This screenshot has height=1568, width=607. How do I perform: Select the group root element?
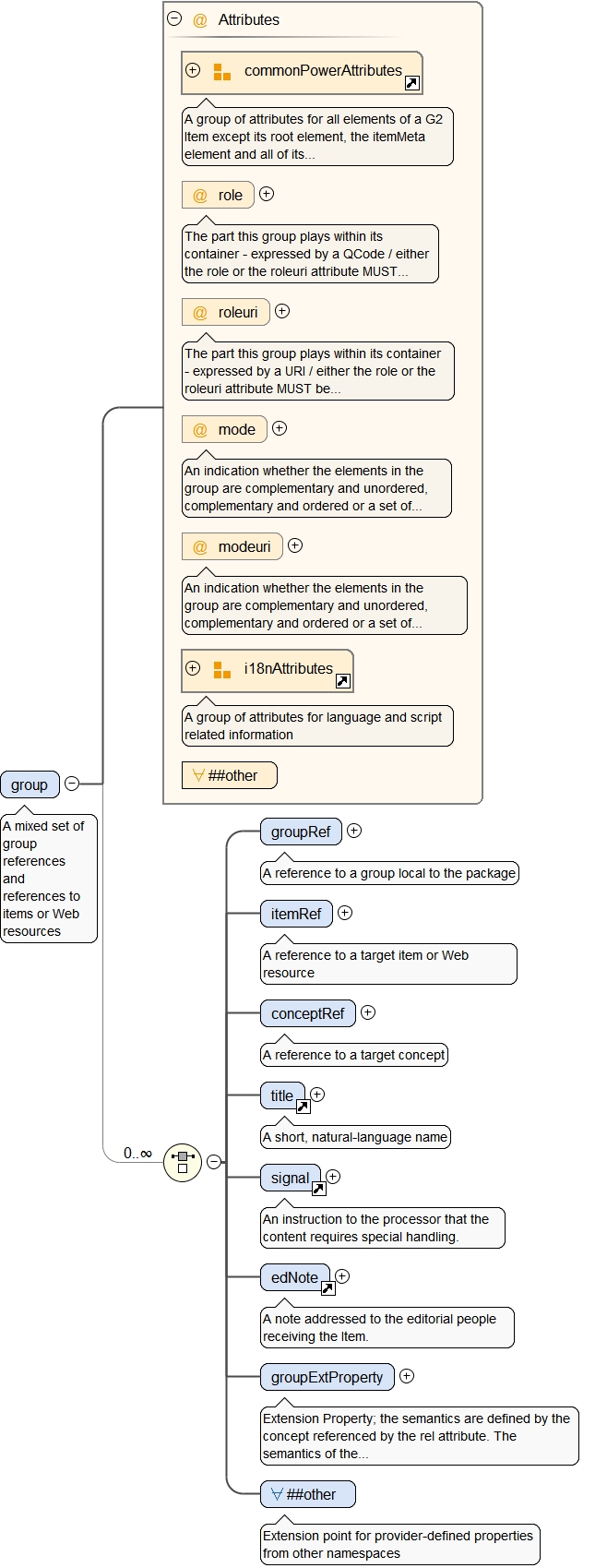click(30, 784)
